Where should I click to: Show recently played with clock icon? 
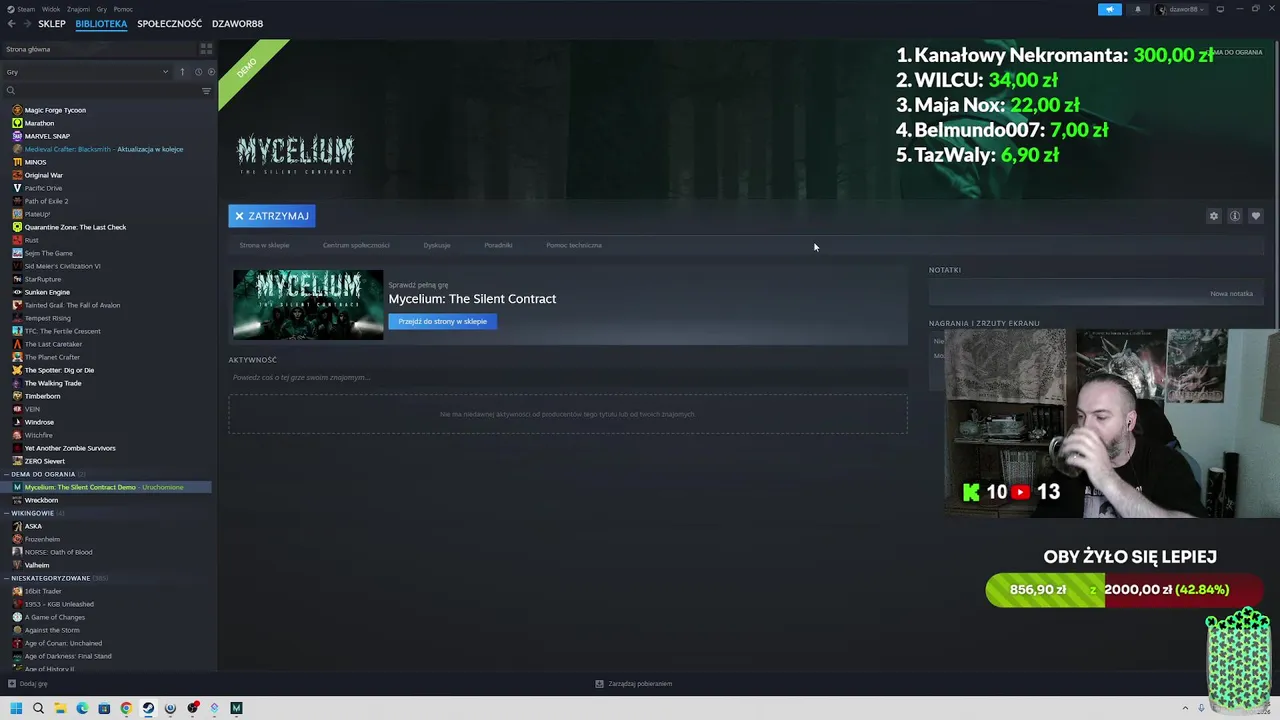pos(198,72)
